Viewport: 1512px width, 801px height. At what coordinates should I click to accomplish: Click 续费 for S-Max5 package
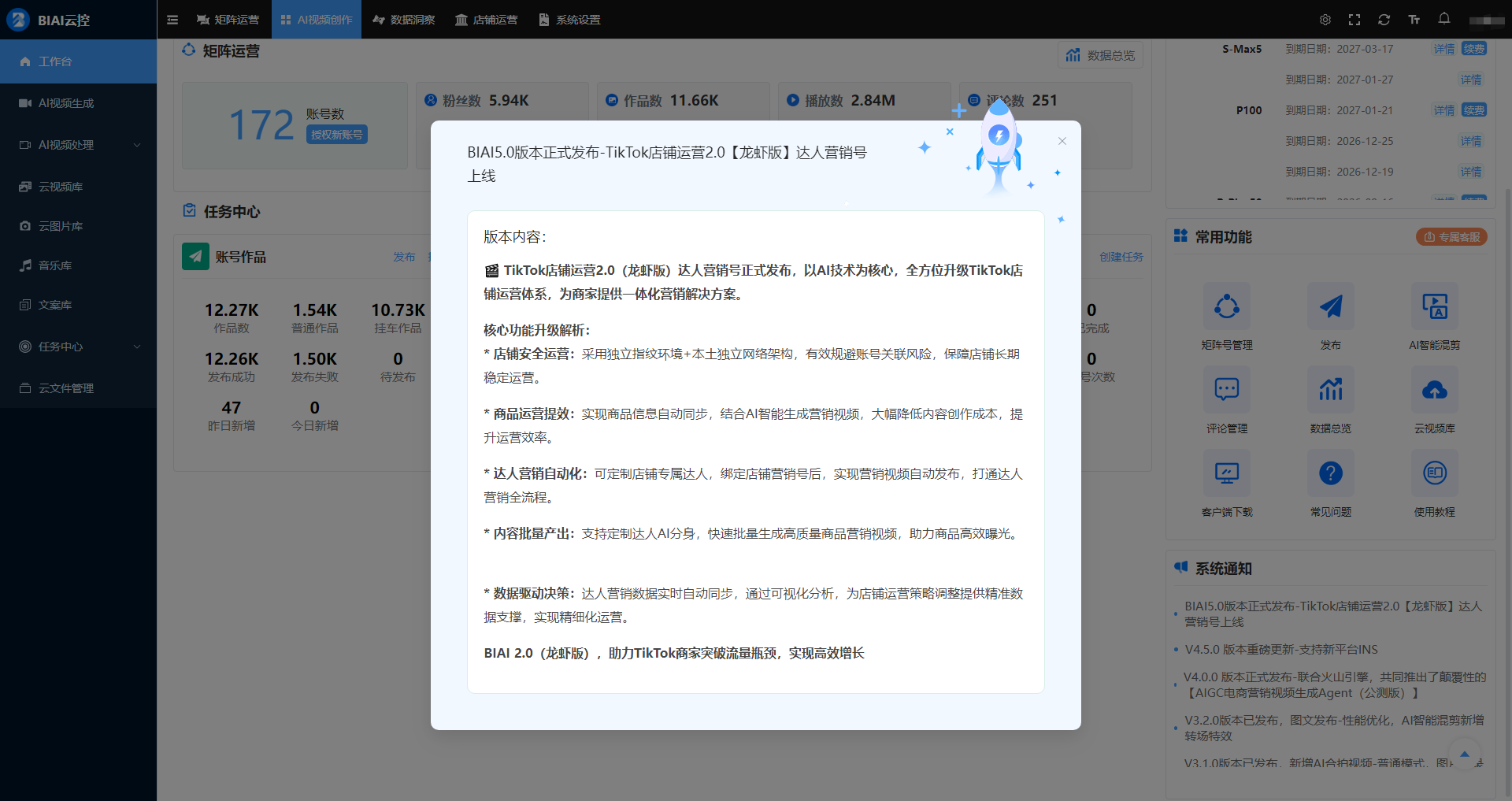point(1474,49)
